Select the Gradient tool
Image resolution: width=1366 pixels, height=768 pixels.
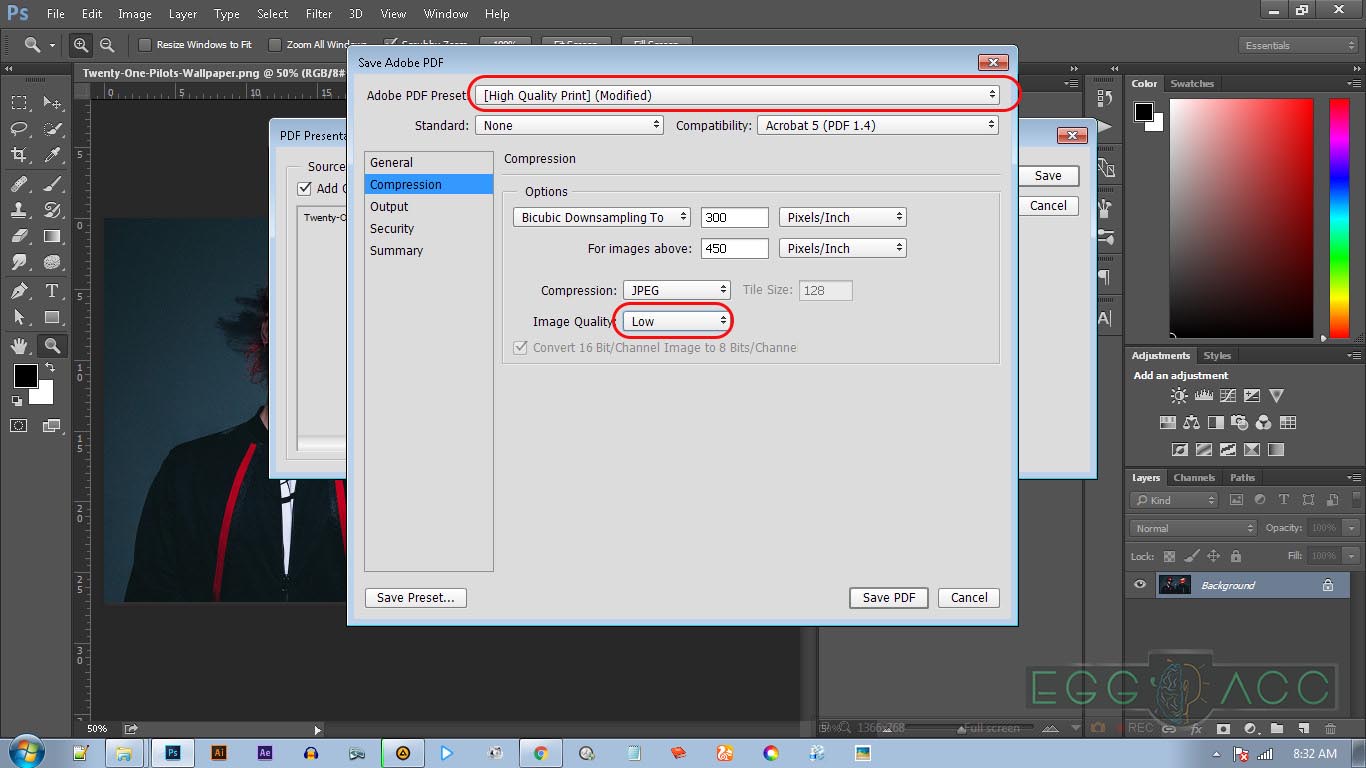coord(52,236)
